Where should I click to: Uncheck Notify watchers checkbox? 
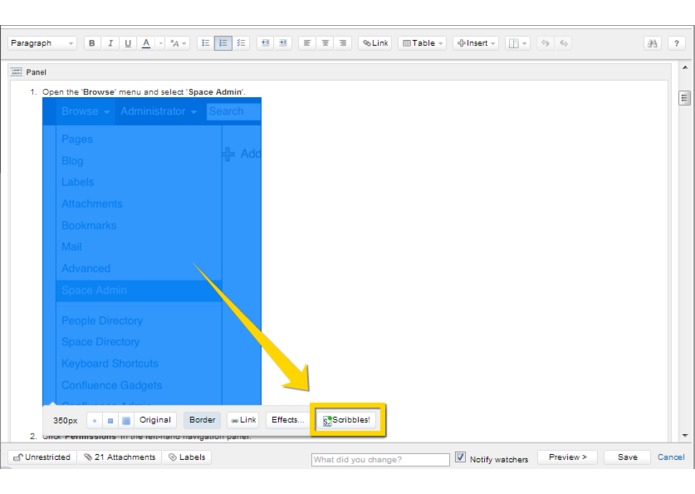460,457
